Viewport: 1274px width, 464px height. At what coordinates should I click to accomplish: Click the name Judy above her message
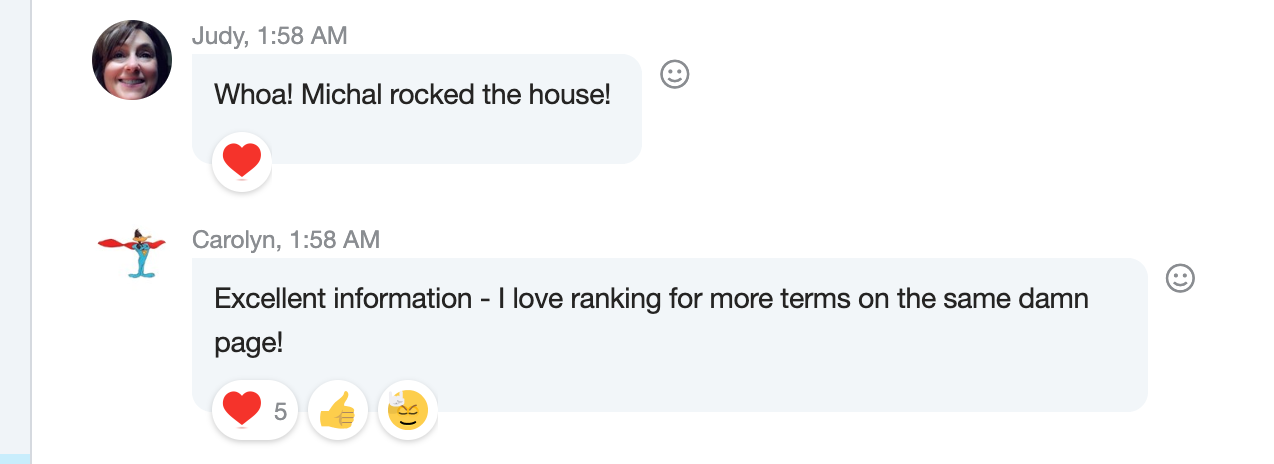pyautogui.click(x=217, y=36)
